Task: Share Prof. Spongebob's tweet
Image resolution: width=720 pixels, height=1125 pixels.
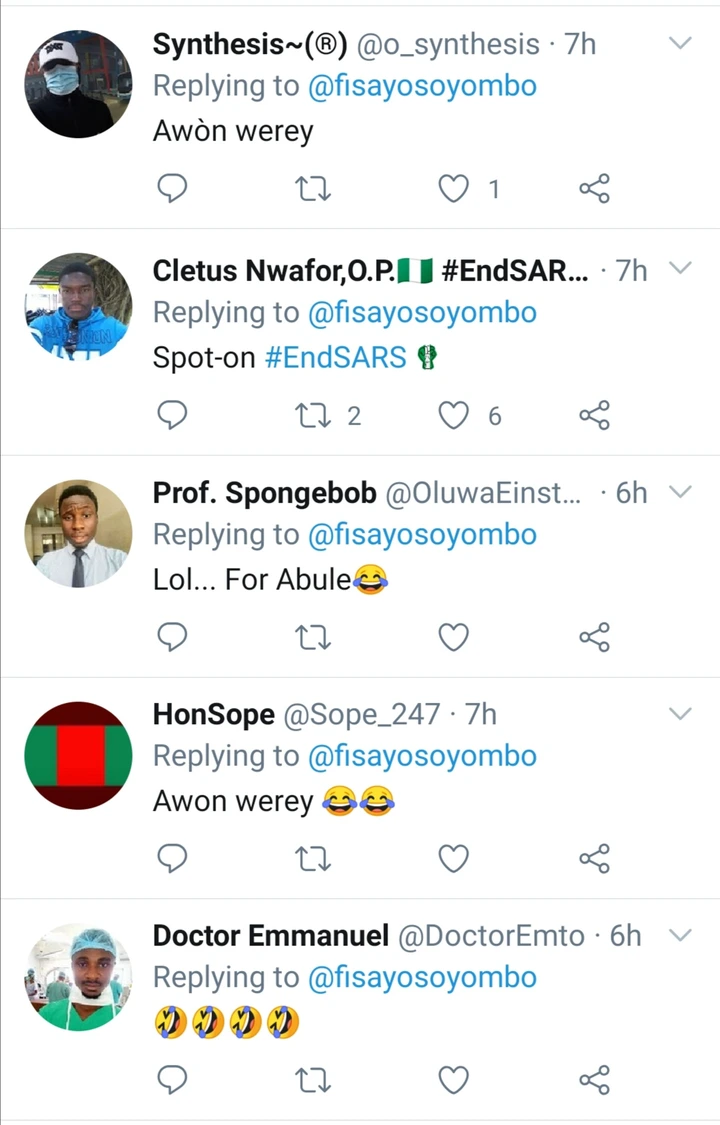Action: tap(594, 637)
